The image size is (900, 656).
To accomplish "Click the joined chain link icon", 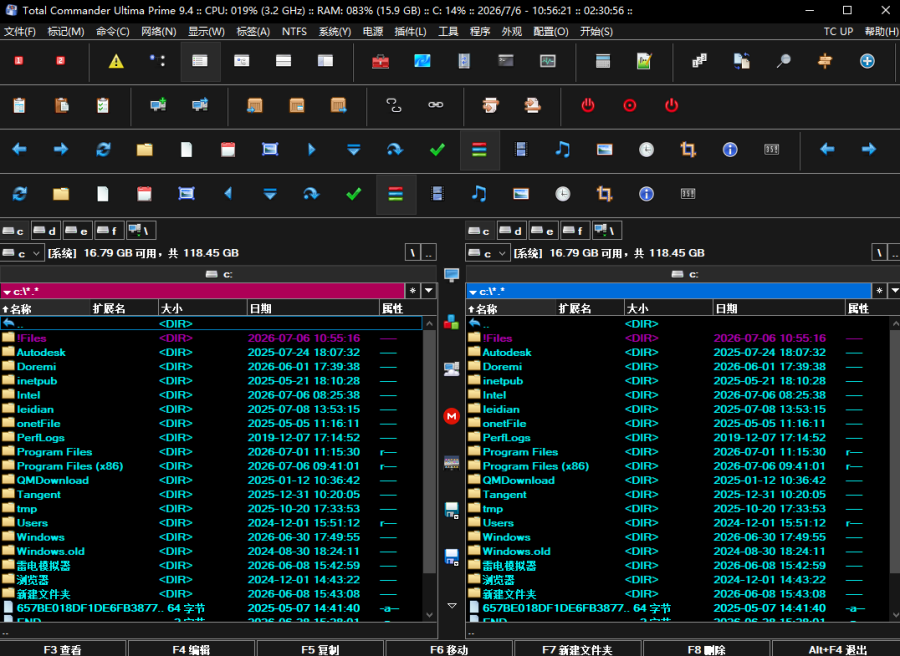I will coord(436,104).
